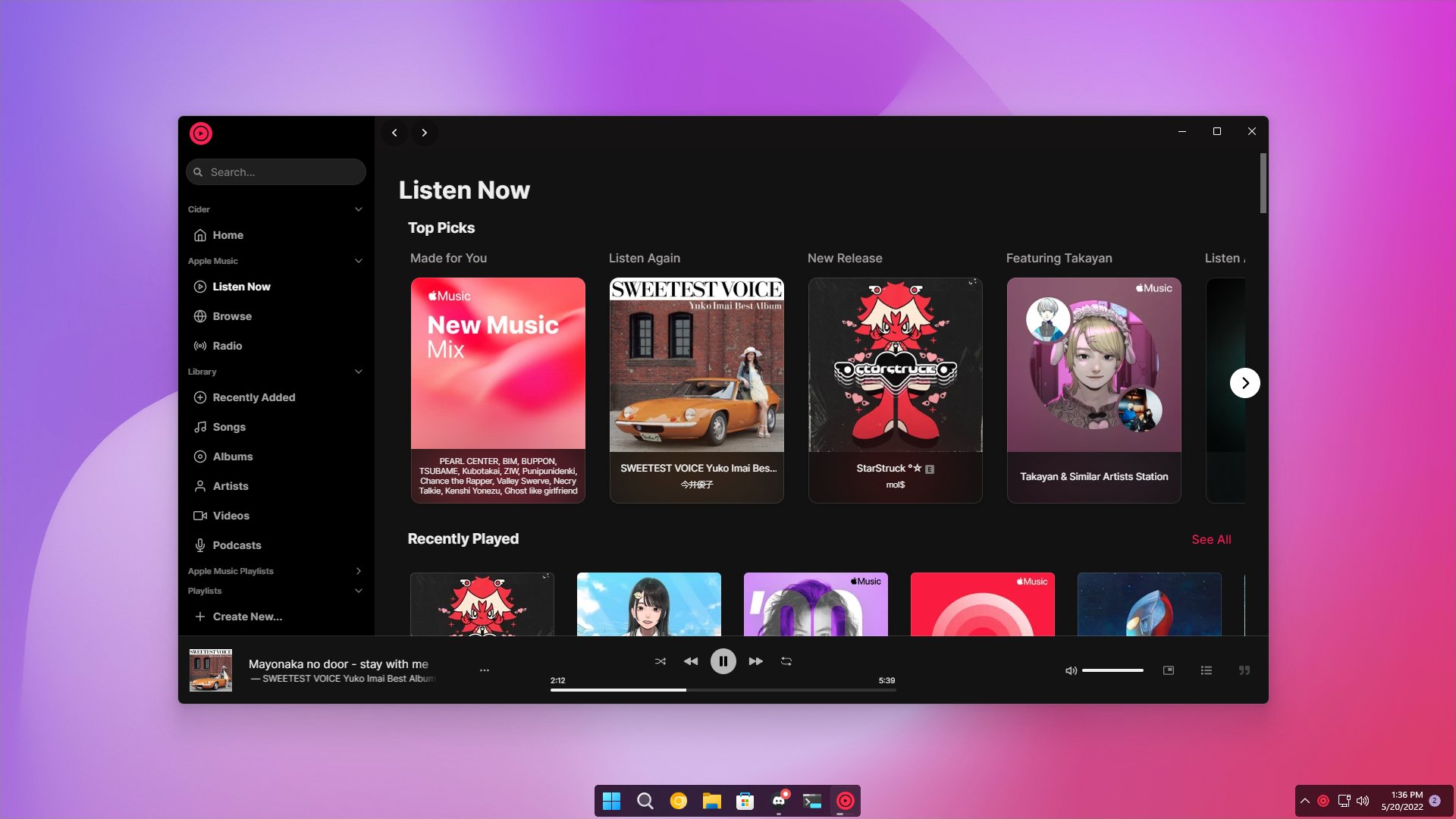Open Albums in the library
This screenshot has height=819, width=1456.
click(x=276, y=457)
